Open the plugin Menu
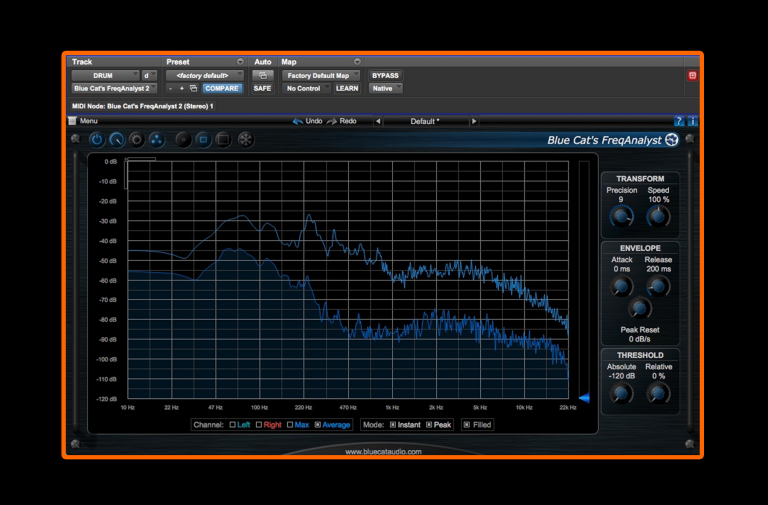768x505 pixels. [x=89, y=121]
